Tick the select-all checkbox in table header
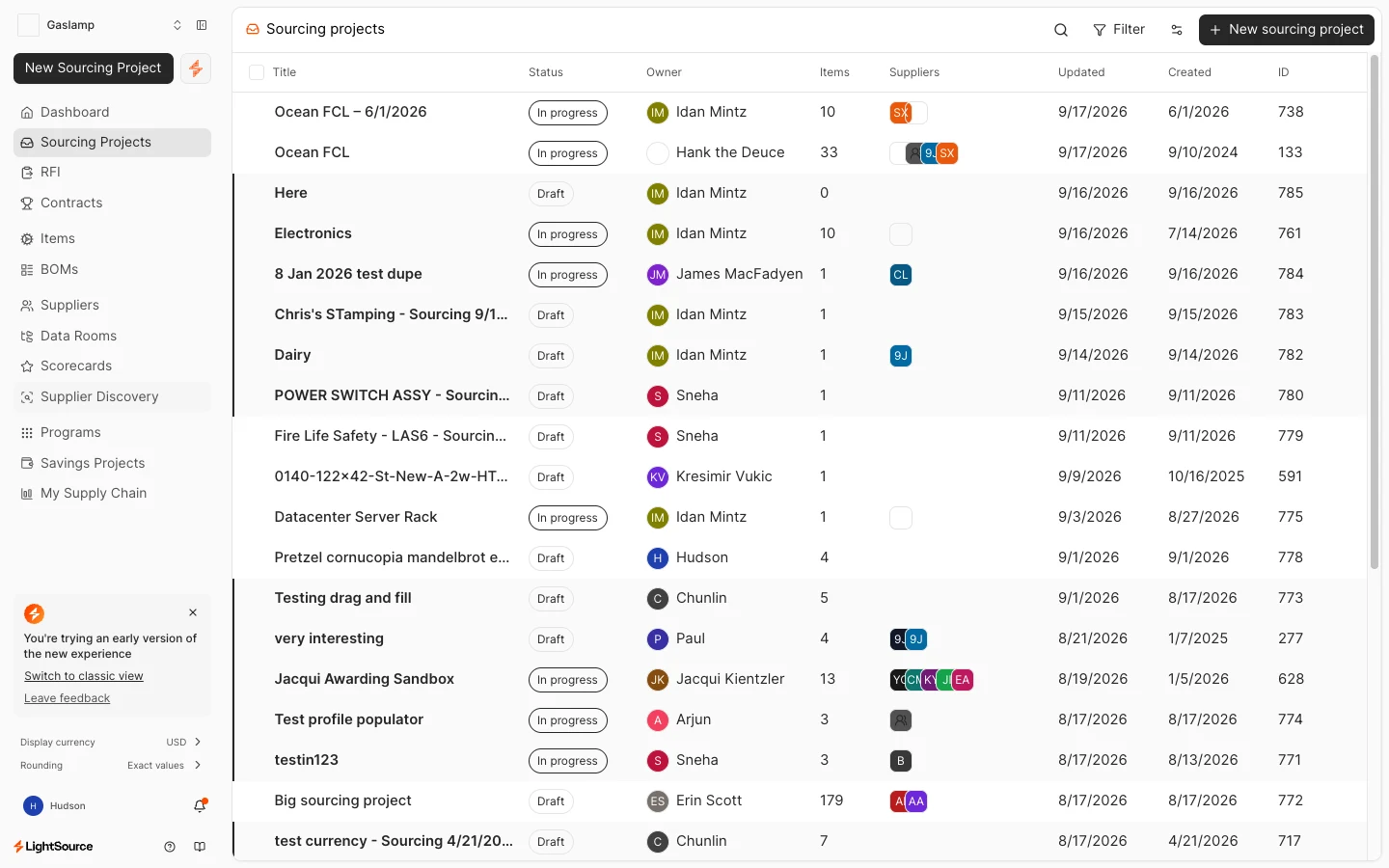The height and width of the screenshot is (868, 1389). (257, 72)
